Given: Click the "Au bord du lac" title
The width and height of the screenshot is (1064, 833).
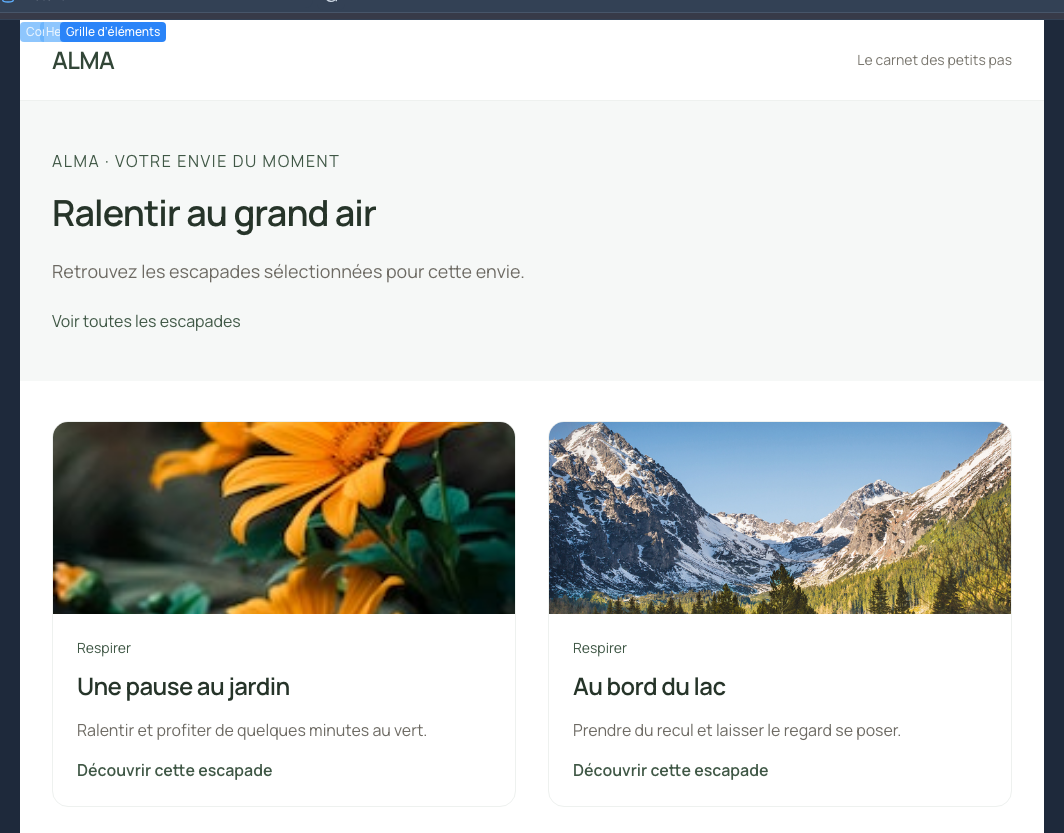Looking at the screenshot, I should tap(649, 687).
